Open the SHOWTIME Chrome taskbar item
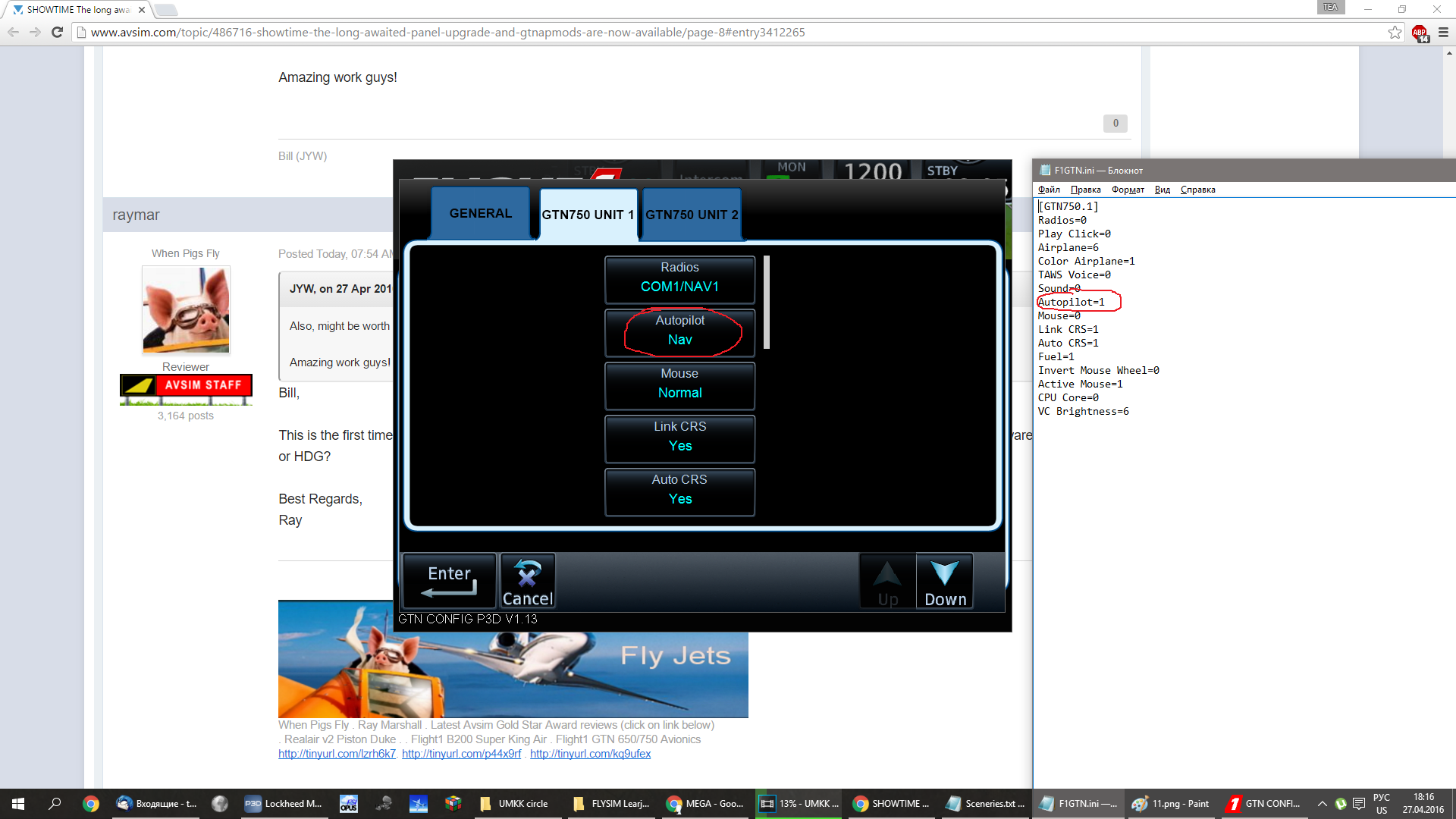This screenshot has width=1456, height=819. 892,804
